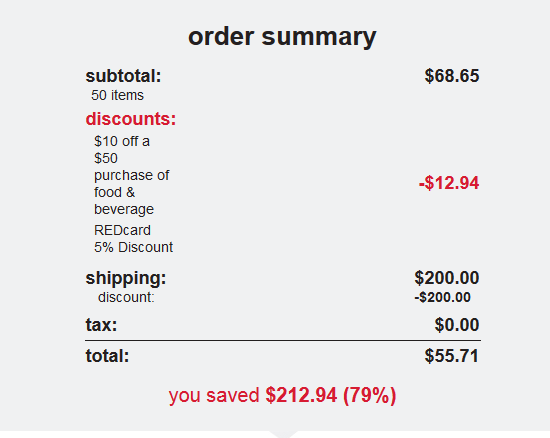The height and width of the screenshot is (438, 550).
Task: Click the $200.00 shipping cost
Action: [x=447, y=278]
